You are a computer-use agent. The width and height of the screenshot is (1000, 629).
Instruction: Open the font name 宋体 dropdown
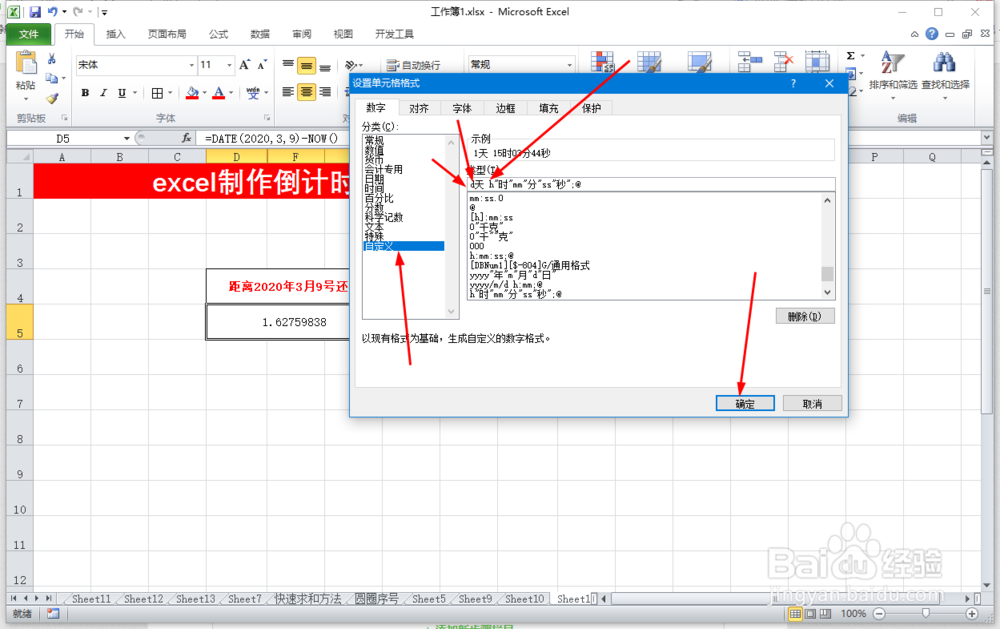[191, 65]
